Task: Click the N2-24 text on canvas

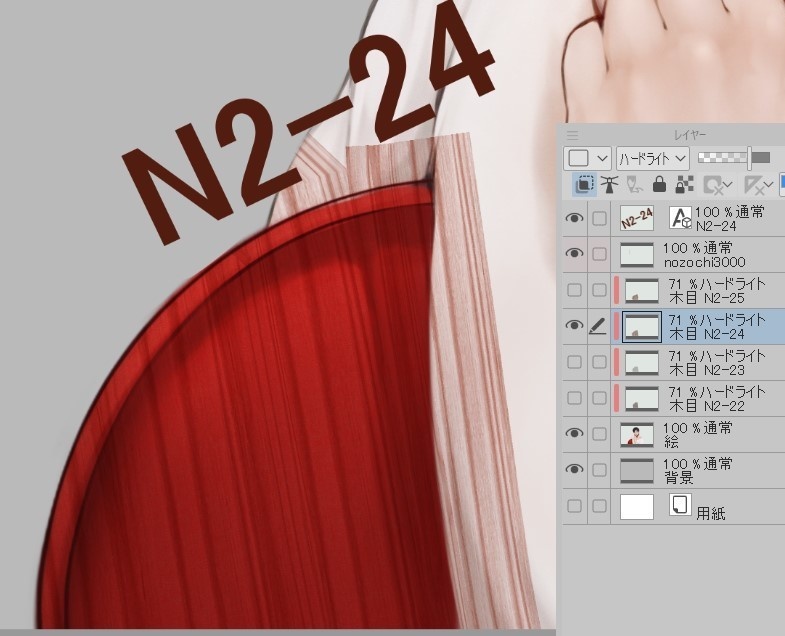Action: 308,123
